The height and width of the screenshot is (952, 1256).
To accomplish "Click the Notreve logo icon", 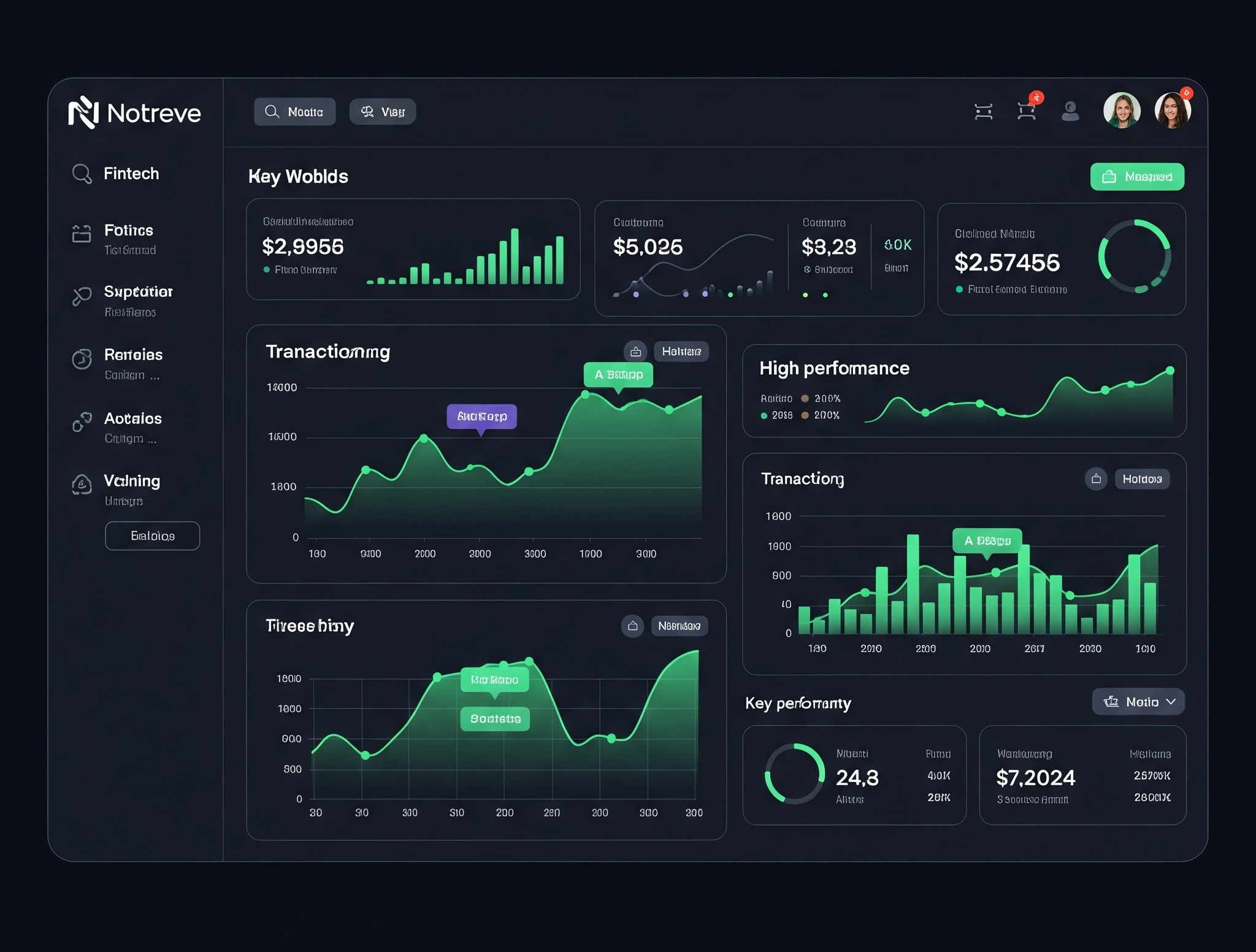I will pyautogui.click(x=83, y=112).
